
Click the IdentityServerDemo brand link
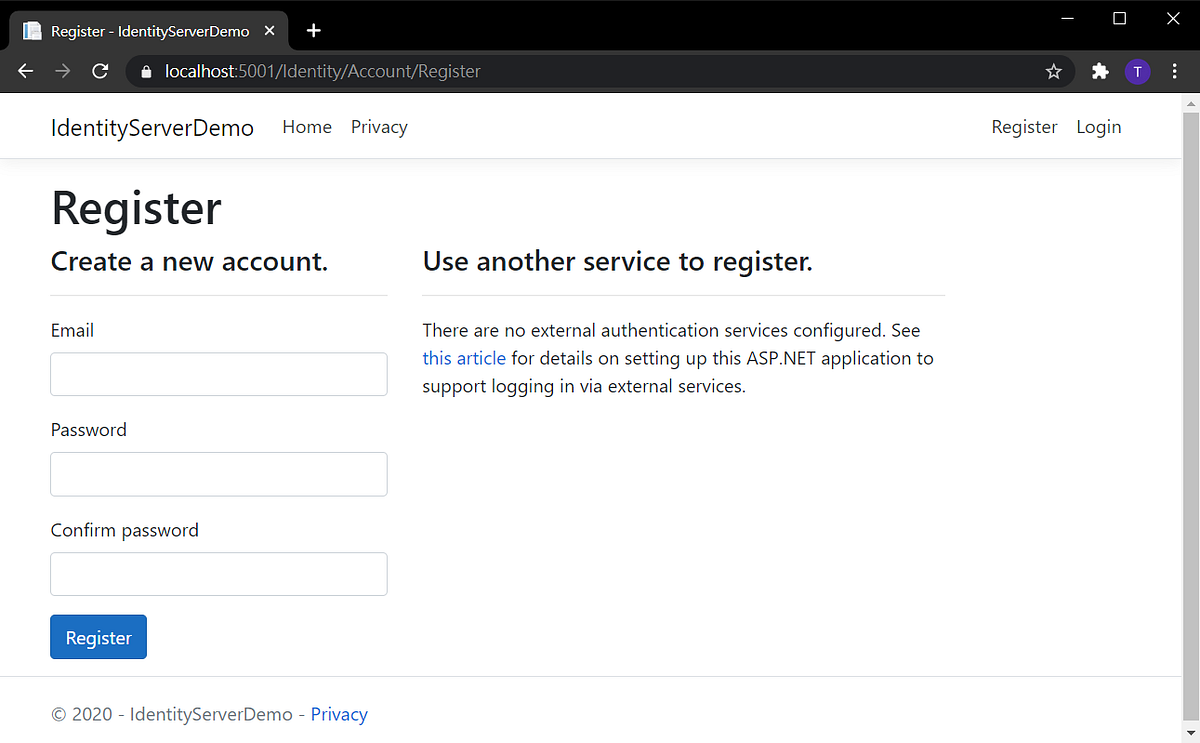pos(151,127)
